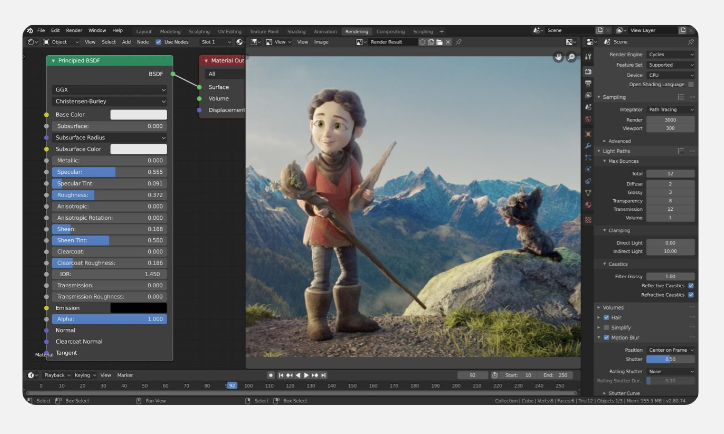Click the Base Color swatch
Image resolution: width=724 pixels, height=434 pixels.
139,115
